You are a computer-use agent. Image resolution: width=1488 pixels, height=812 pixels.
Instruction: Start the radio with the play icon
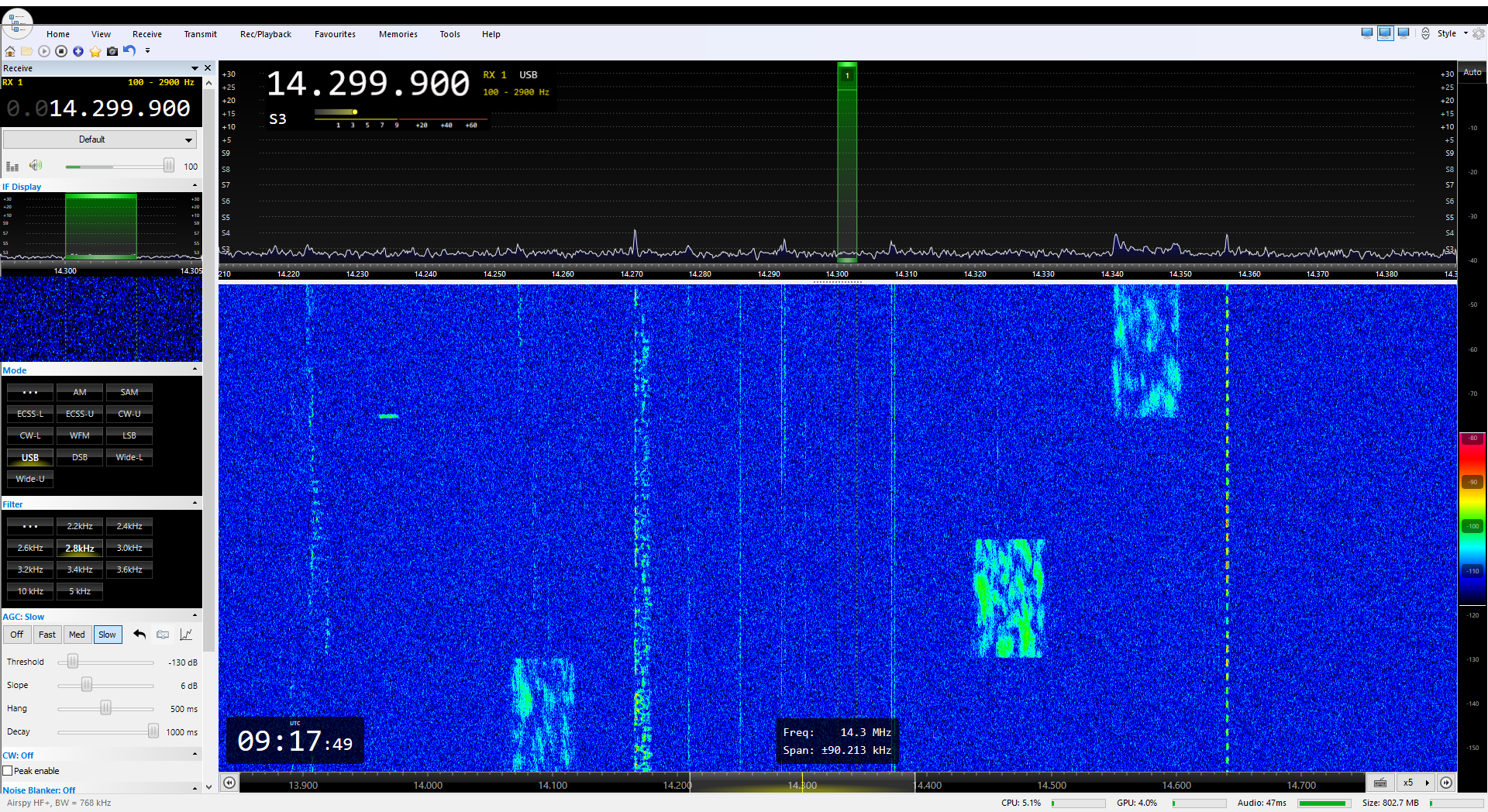pyautogui.click(x=44, y=51)
